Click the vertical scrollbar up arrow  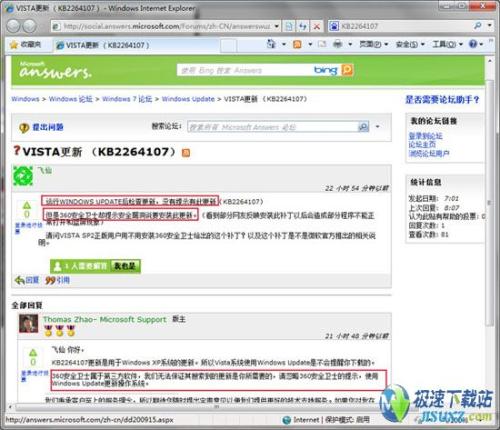coord(490,61)
